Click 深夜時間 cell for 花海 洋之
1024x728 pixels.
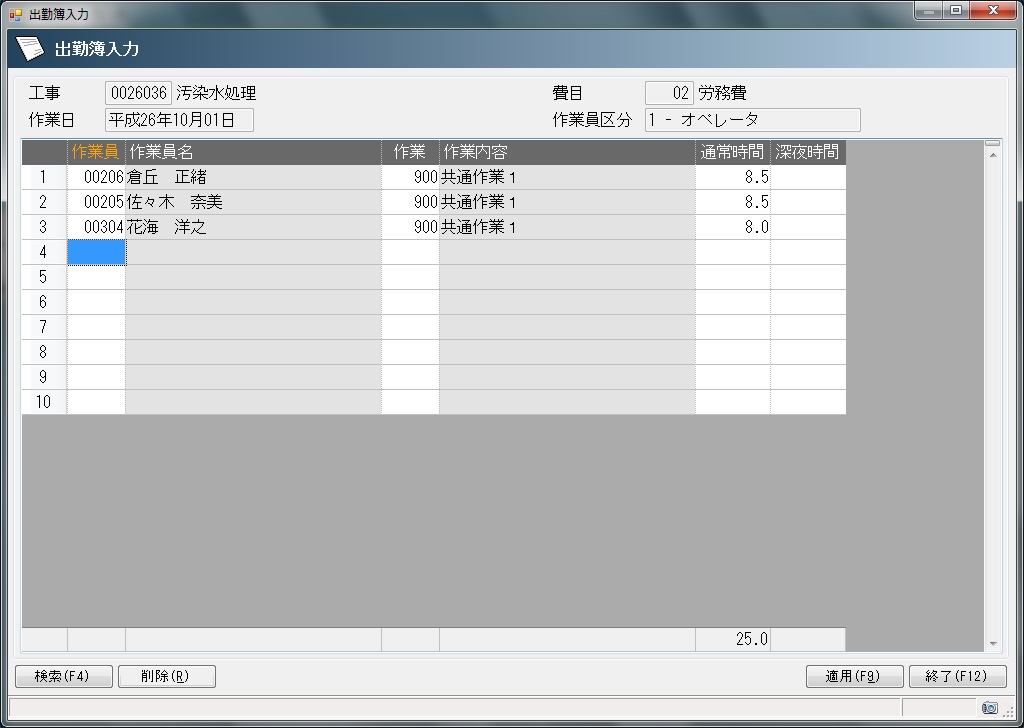pos(808,227)
